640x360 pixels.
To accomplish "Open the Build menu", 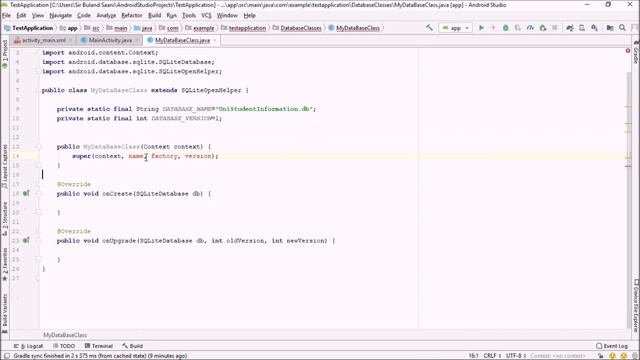I will 154,16.
